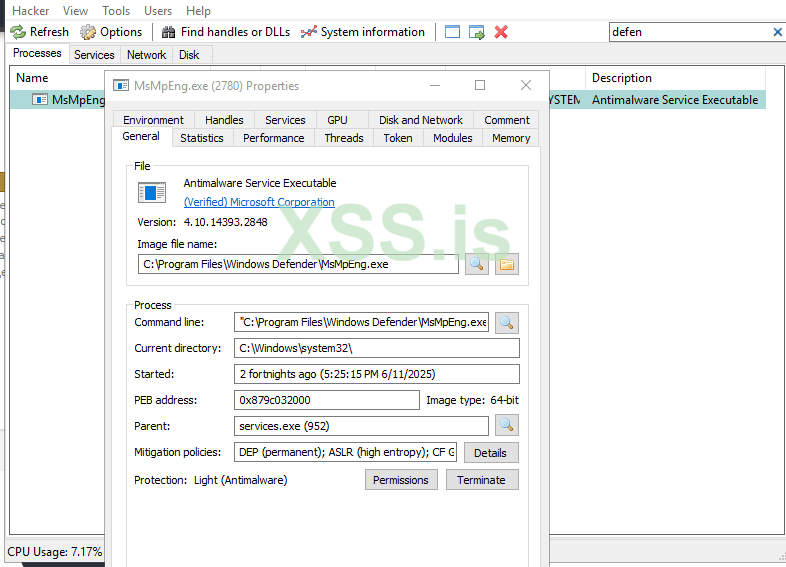
Task: Click the Mitigation policies field
Action: pos(345,452)
